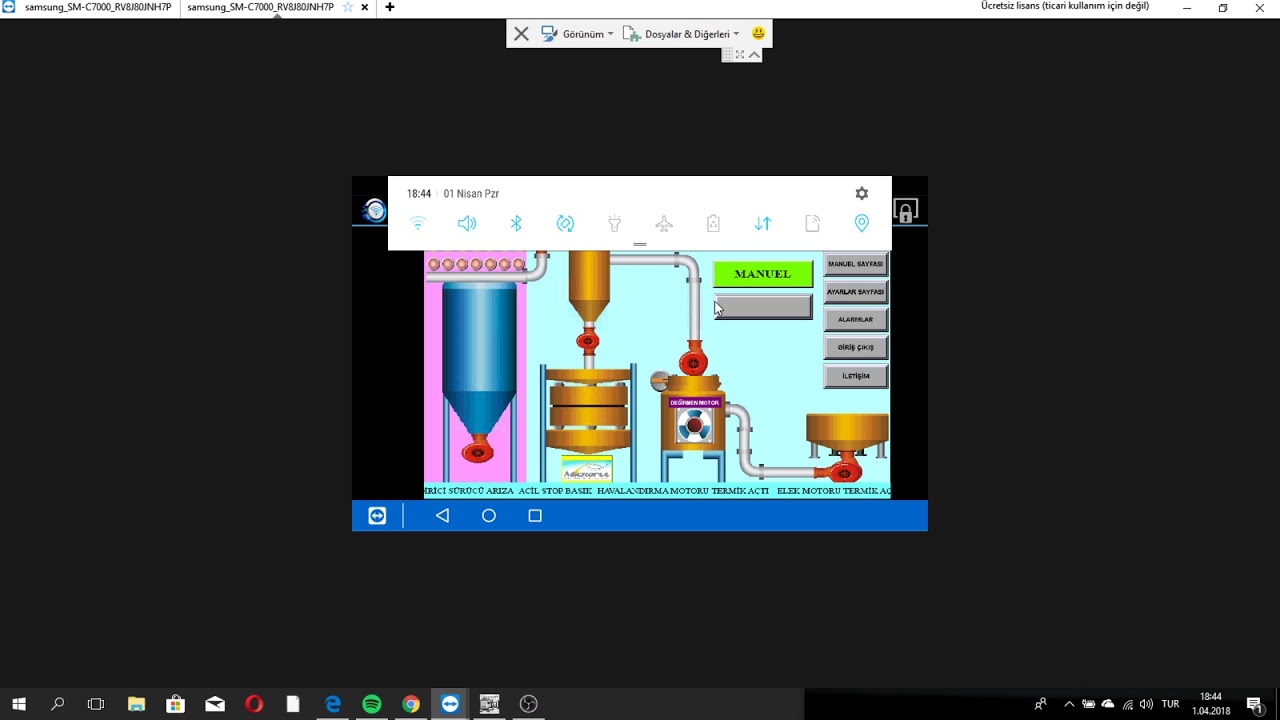Screen dimensions: 1280x720
Task: Open Microsoft Edge from the taskbar
Action: pos(333,704)
